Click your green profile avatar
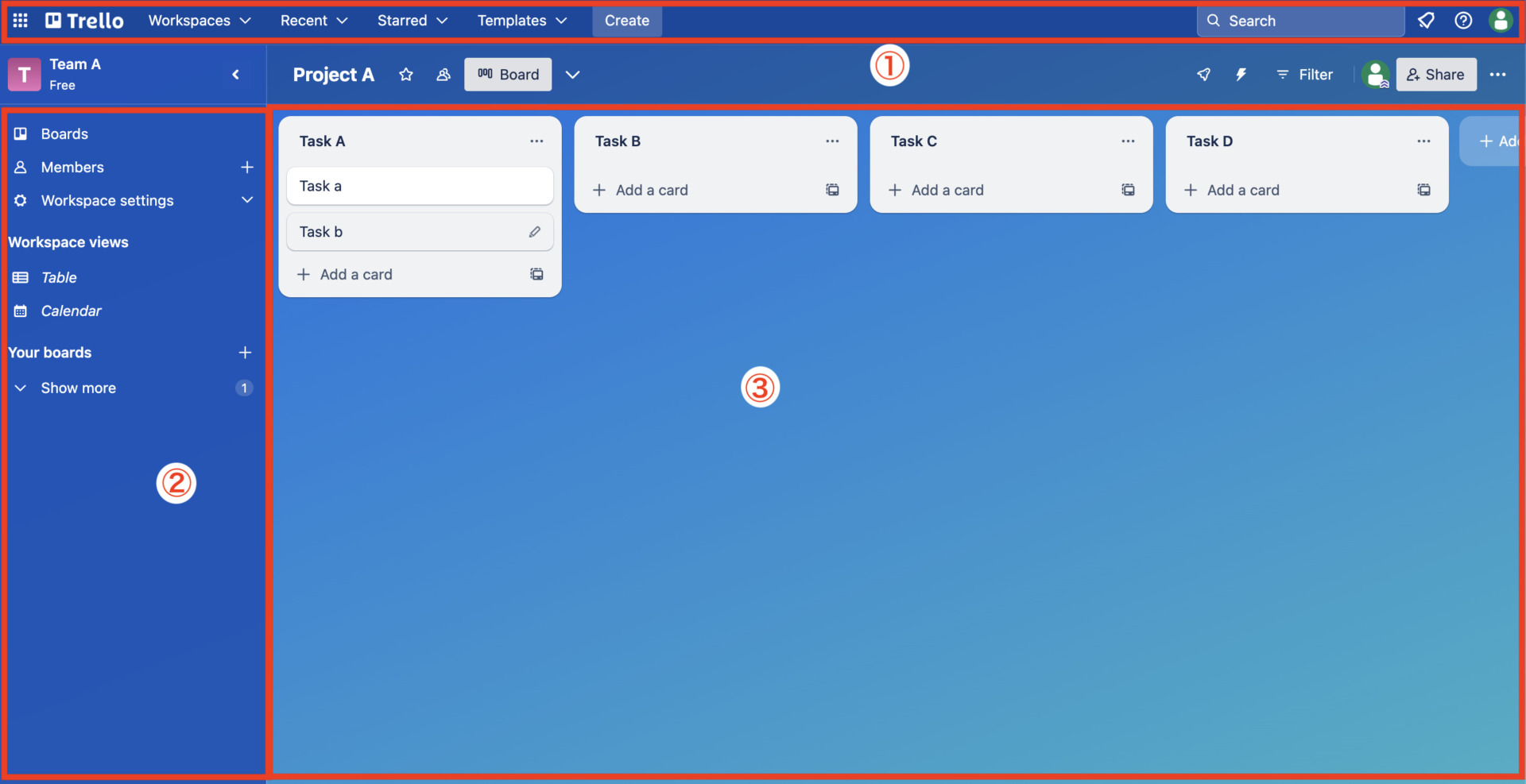This screenshot has width=1526, height=784. click(x=1501, y=21)
